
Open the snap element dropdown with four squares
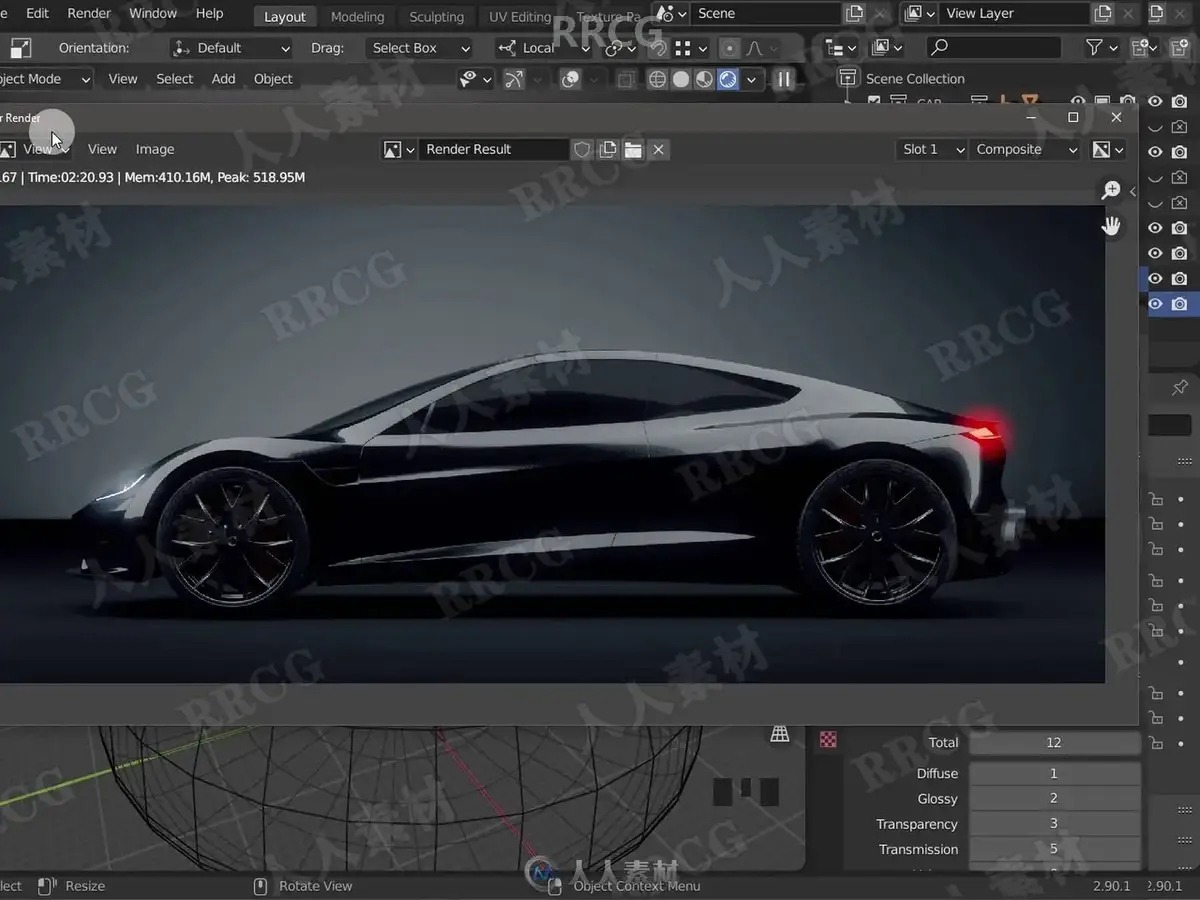[x=691, y=48]
